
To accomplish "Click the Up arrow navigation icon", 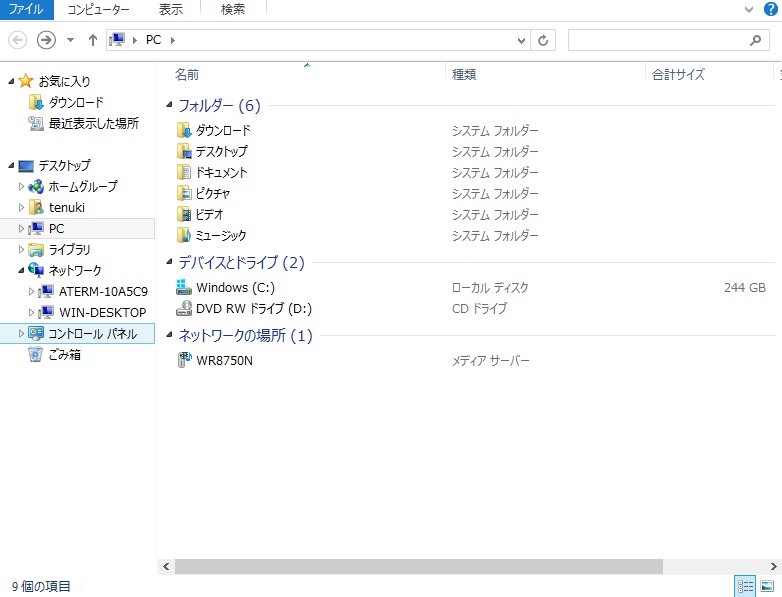I will point(93,40).
